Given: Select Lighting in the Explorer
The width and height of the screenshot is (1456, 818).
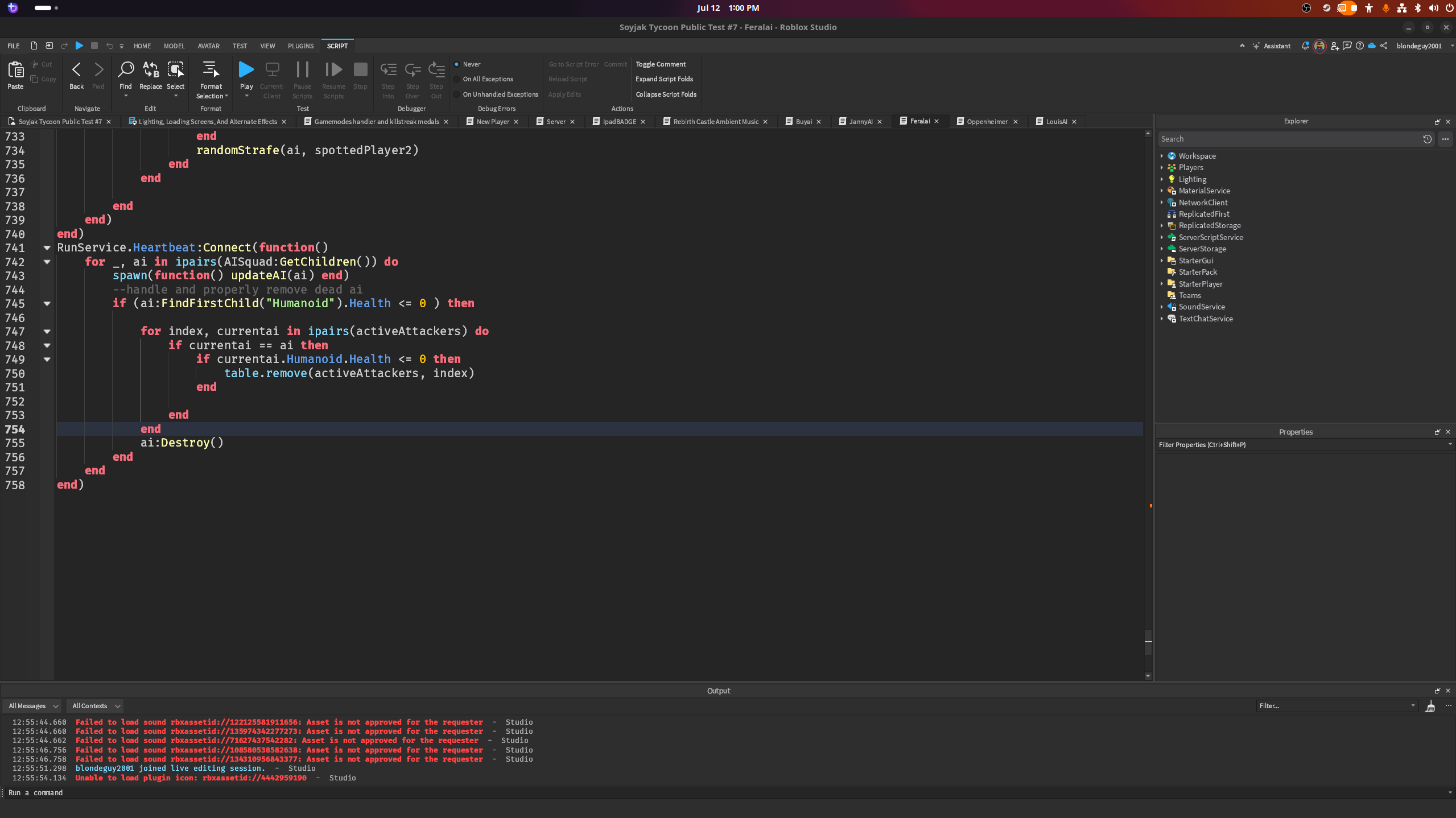Looking at the screenshot, I should coord(1193,179).
